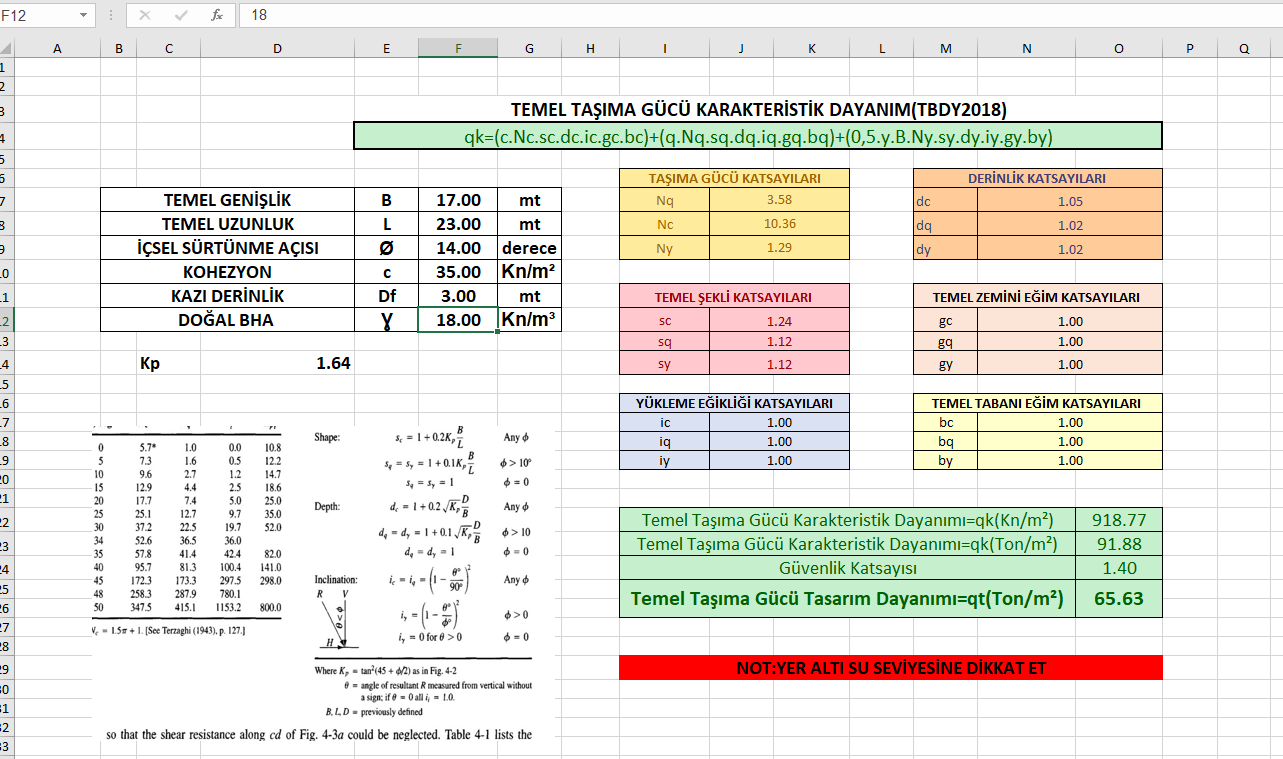
Task: Select TEMEL ŞEKLİ KATSAYILARI header cell
Action: 735,296
